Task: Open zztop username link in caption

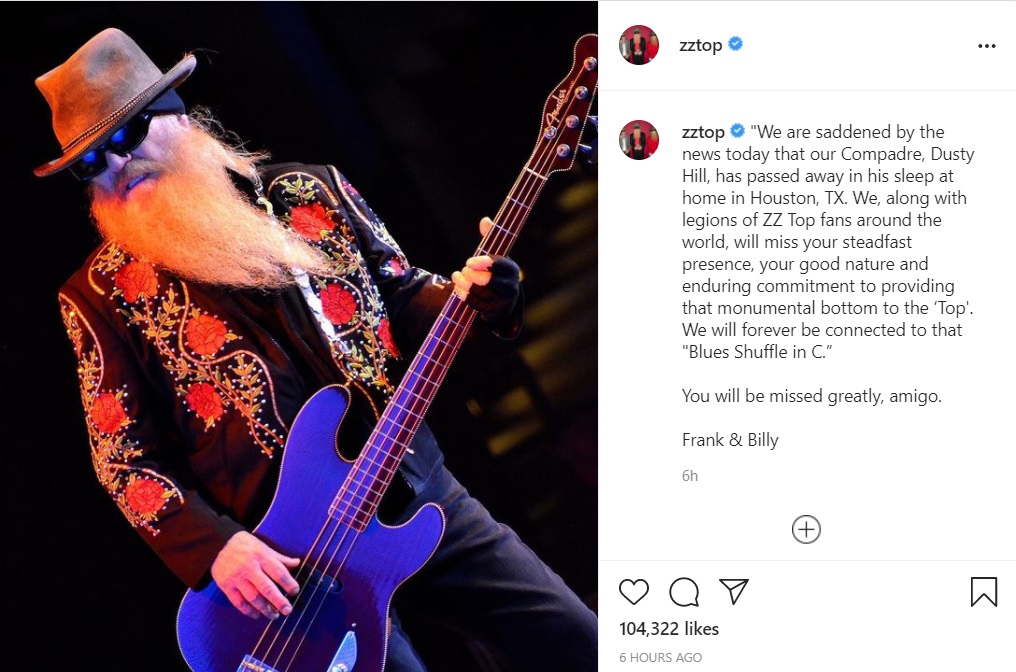Action: [x=703, y=132]
